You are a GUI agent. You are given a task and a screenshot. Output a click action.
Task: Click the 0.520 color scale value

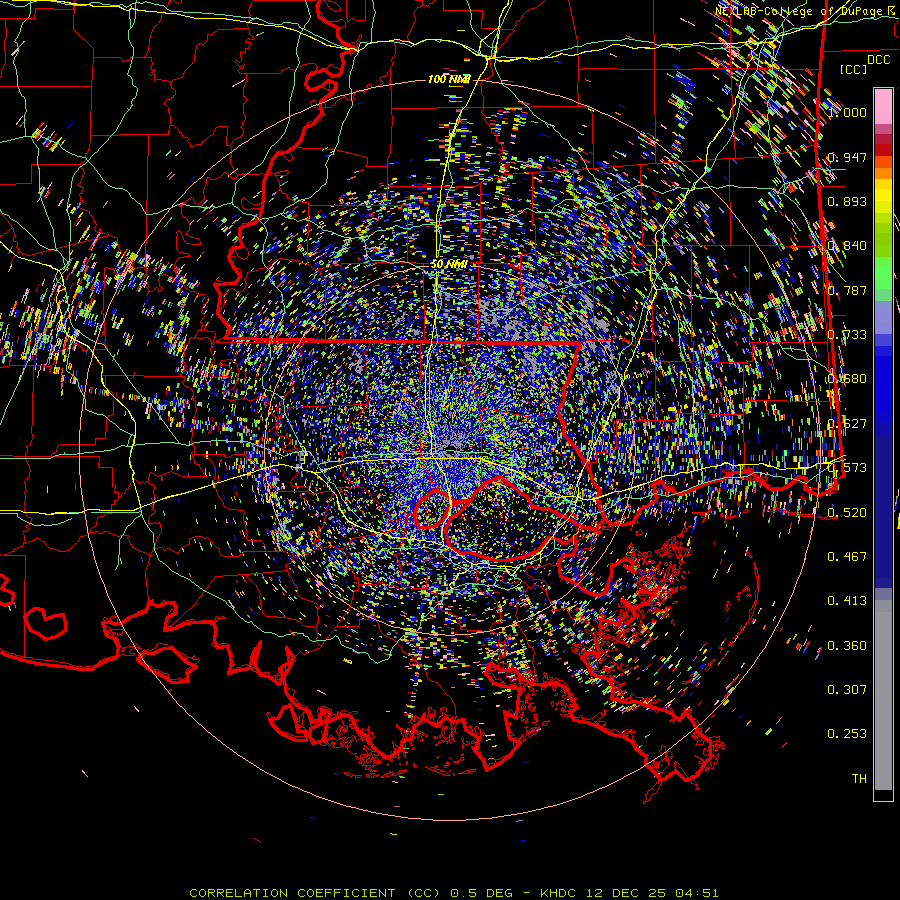(x=847, y=512)
